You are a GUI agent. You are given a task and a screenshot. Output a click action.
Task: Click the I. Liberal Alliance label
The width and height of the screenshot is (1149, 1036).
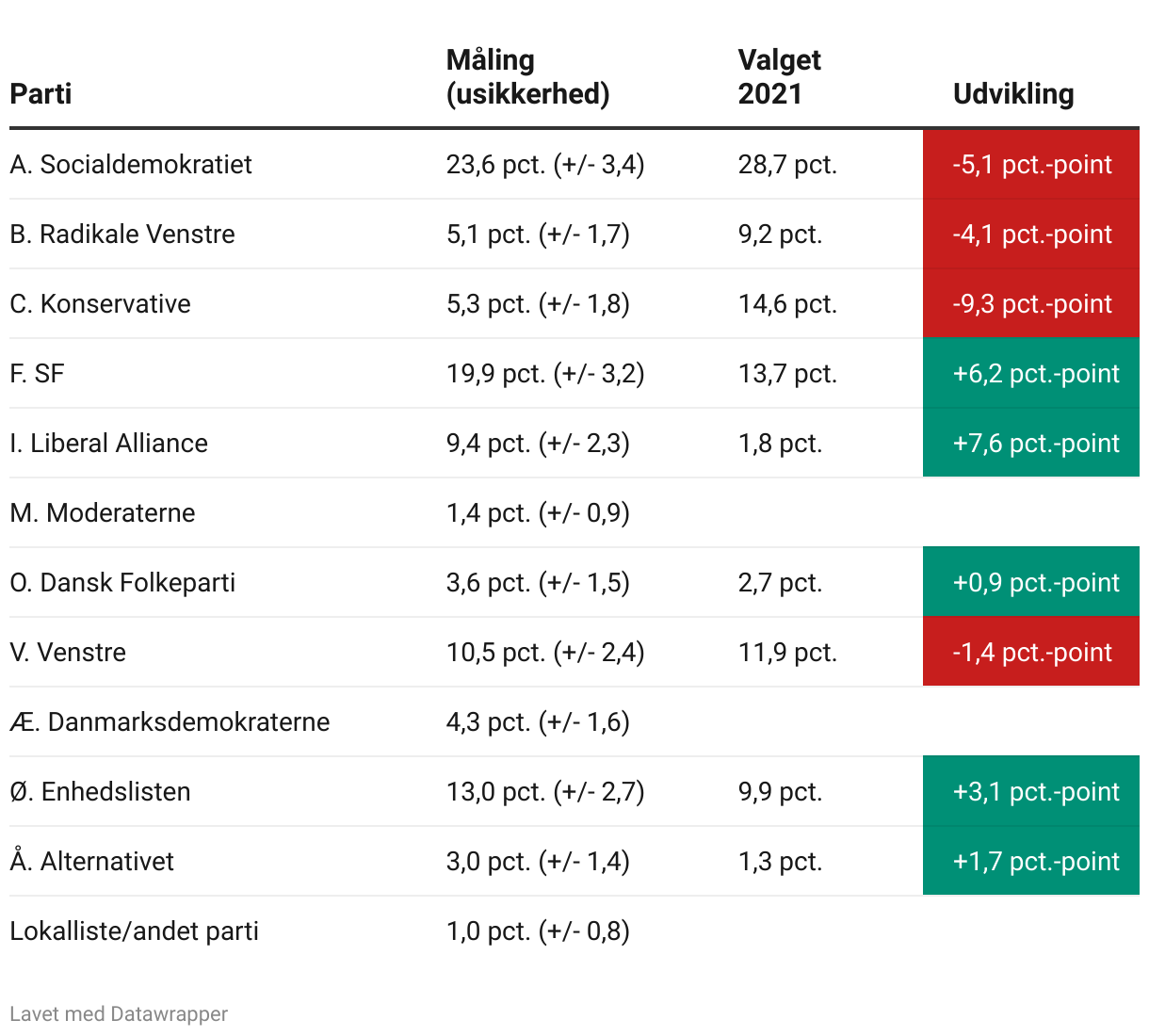tap(108, 444)
